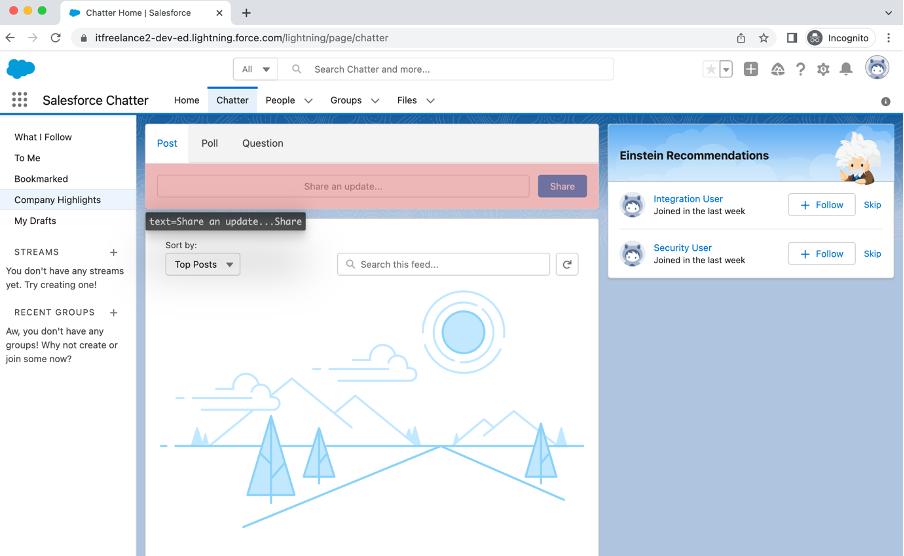The height and width of the screenshot is (556, 904).
Task: Select the Chatter nav tab
Action: 232,100
